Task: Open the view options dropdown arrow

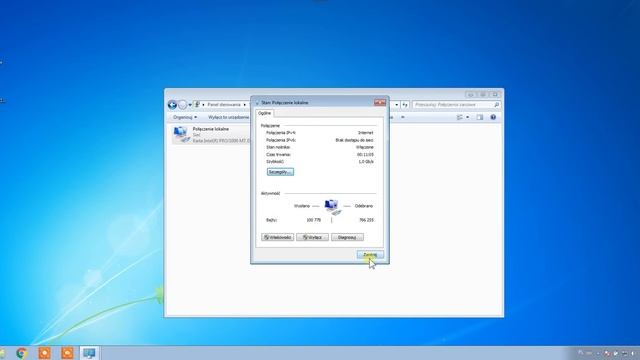Action: (x=467, y=117)
